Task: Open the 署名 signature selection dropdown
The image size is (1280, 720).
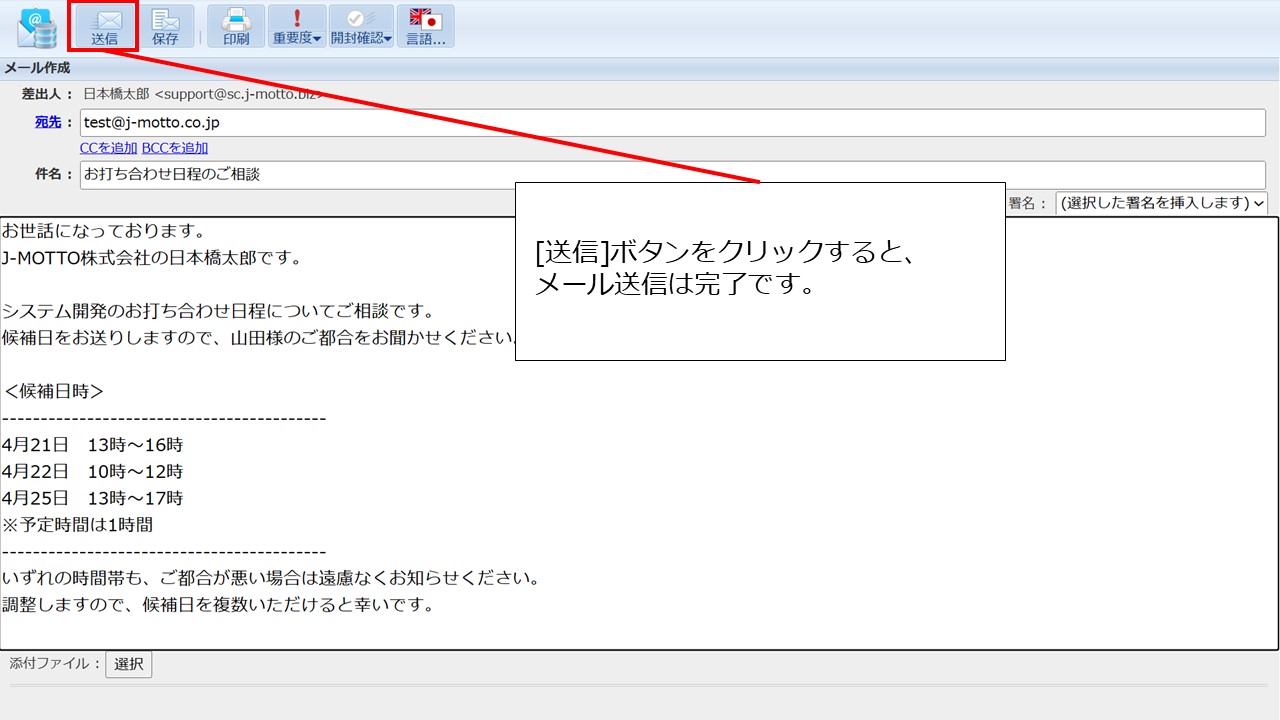Action: tap(1161, 203)
